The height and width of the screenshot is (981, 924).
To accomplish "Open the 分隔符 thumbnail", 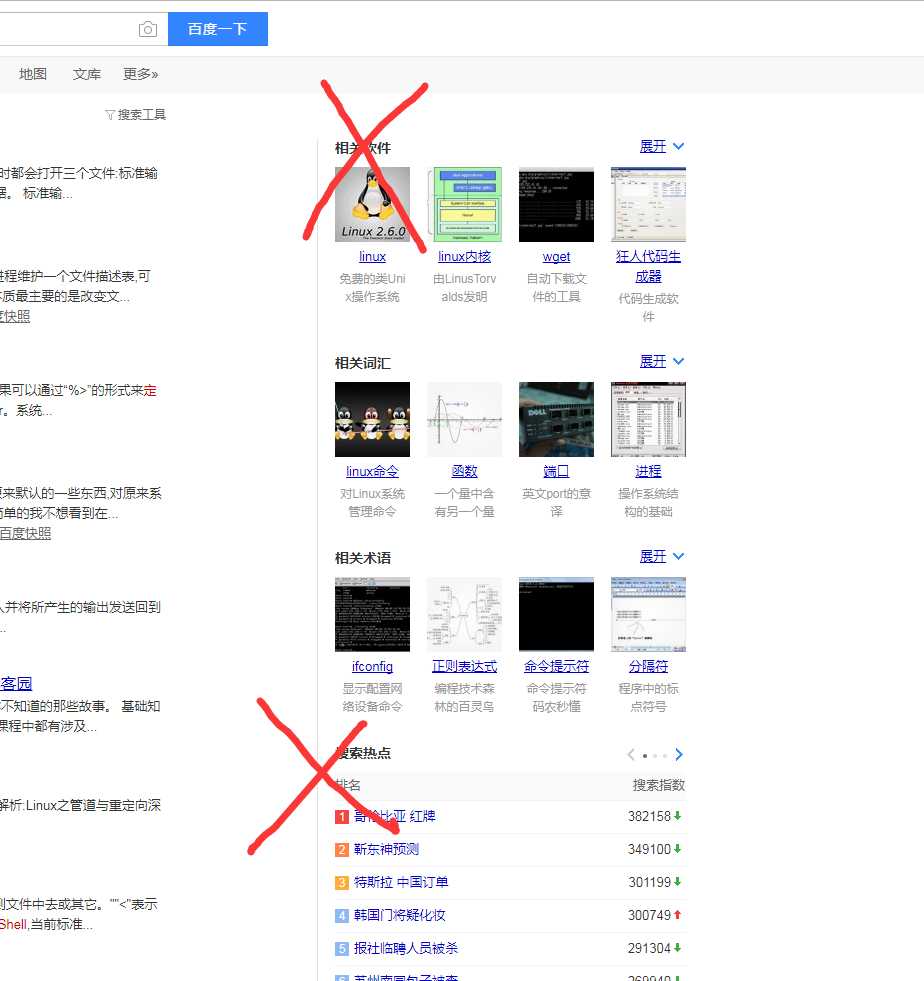I will [648, 614].
